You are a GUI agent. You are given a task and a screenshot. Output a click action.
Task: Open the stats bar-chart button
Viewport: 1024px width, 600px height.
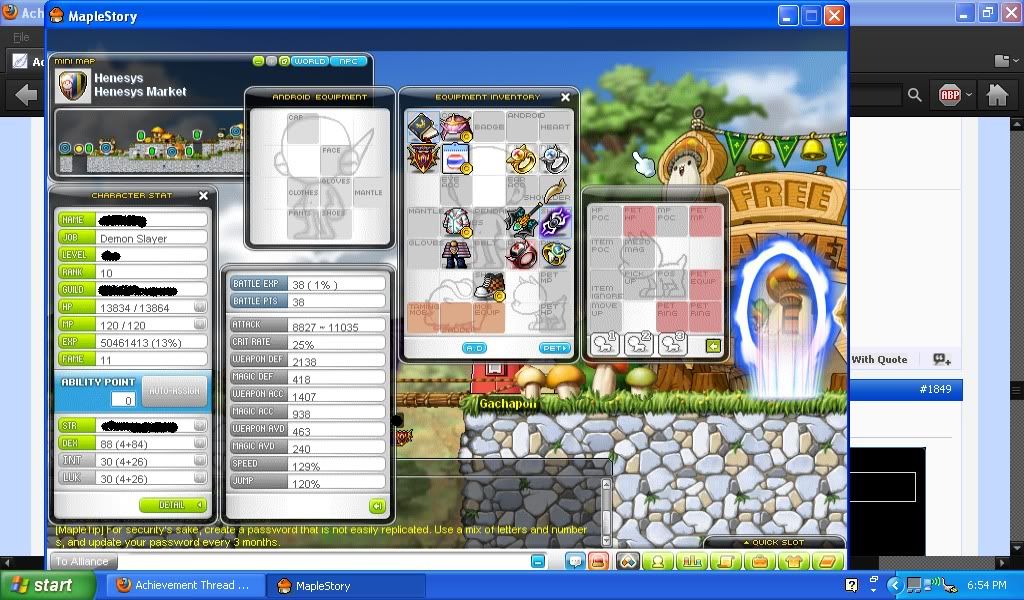pos(692,561)
